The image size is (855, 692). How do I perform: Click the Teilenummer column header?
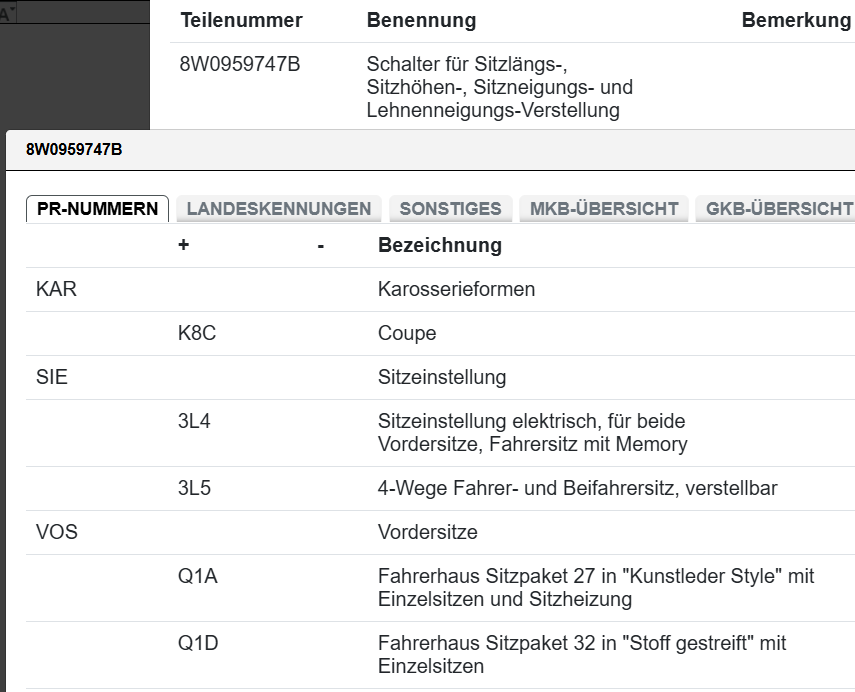coord(241,21)
